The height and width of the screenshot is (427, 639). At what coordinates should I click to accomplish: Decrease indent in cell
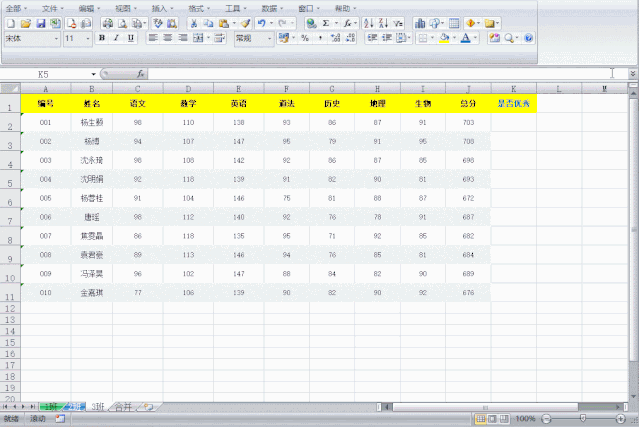372,38
